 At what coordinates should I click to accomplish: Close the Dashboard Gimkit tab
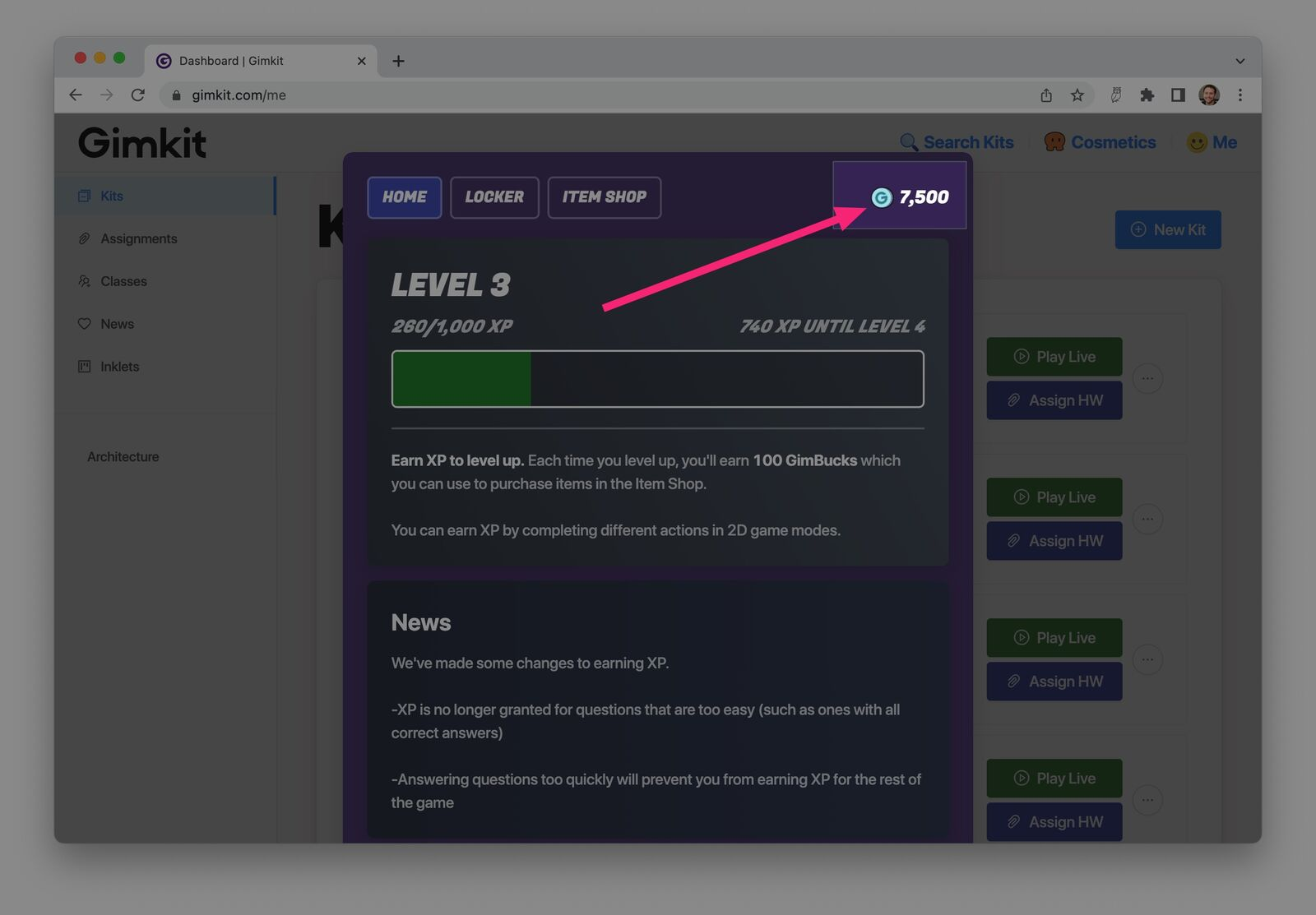click(361, 61)
